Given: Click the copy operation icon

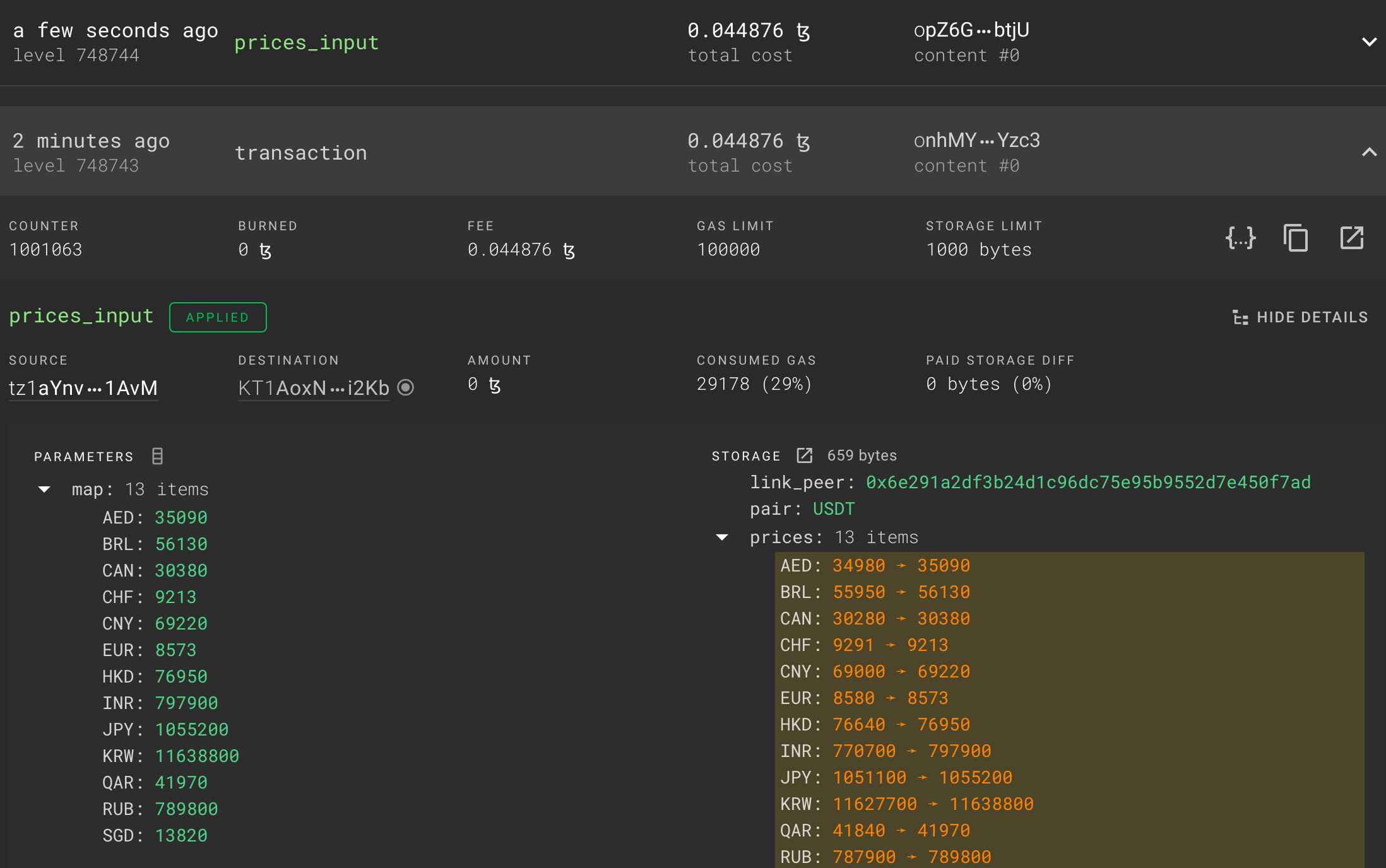Looking at the screenshot, I should click(1296, 238).
